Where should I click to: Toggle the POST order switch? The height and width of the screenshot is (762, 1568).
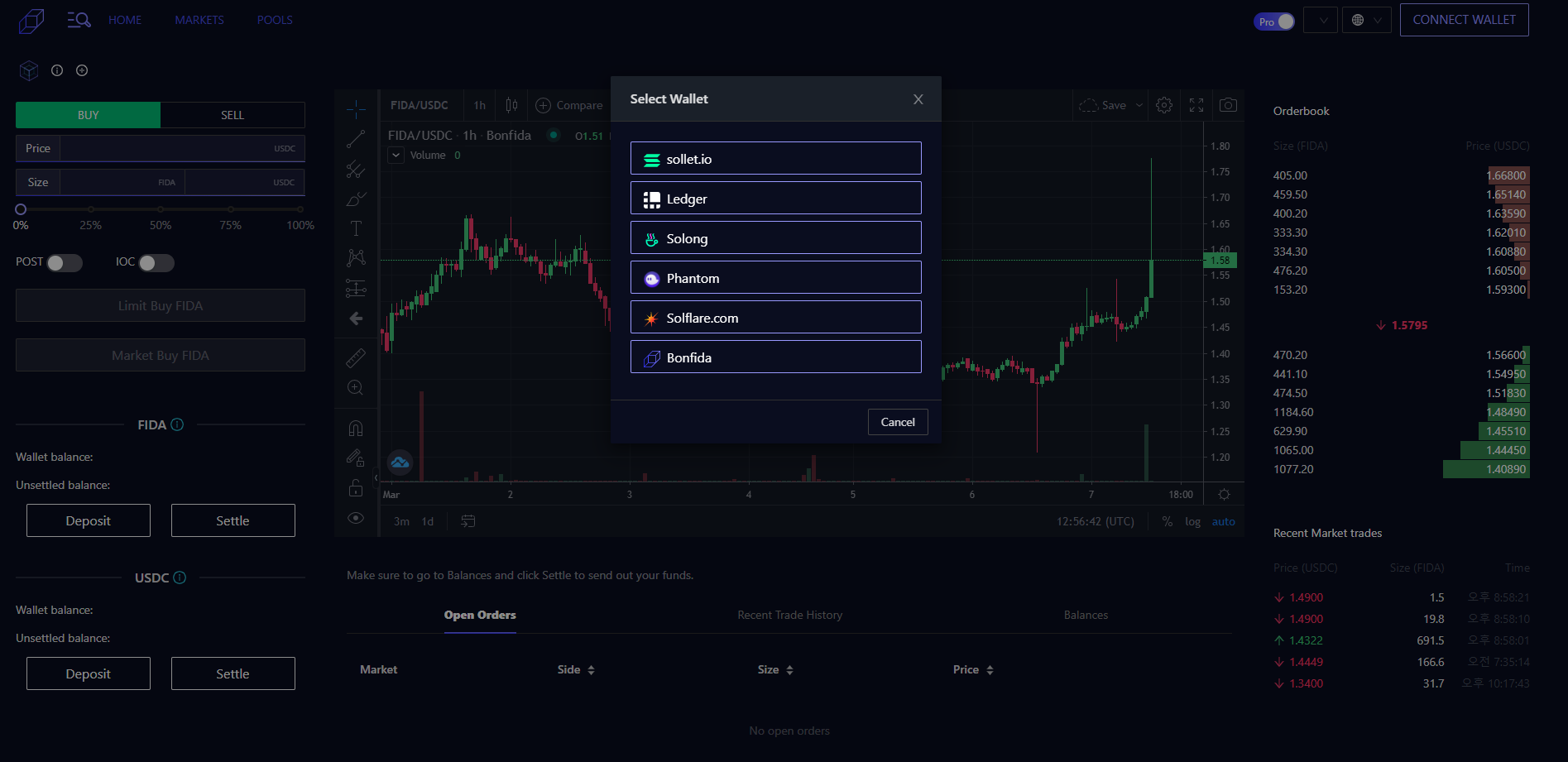click(x=65, y=263)
